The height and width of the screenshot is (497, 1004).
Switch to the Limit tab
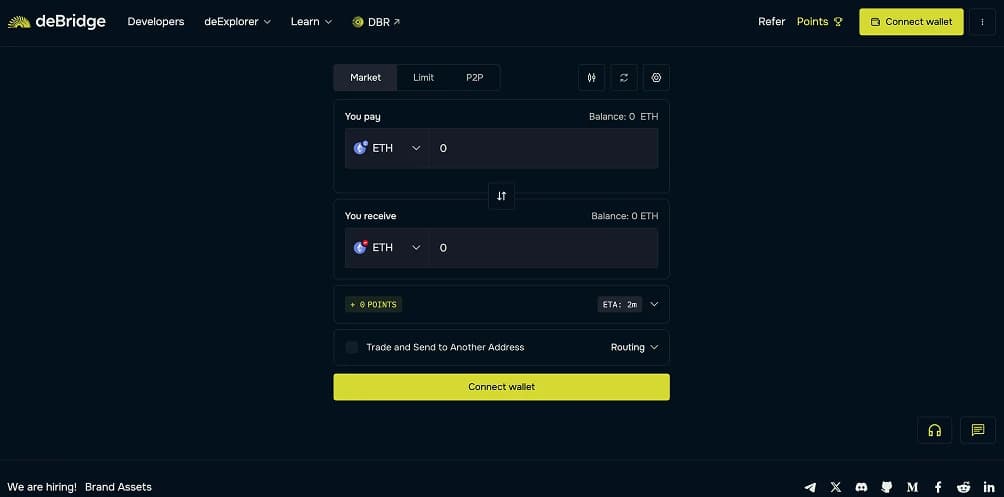tap(423, 77)
